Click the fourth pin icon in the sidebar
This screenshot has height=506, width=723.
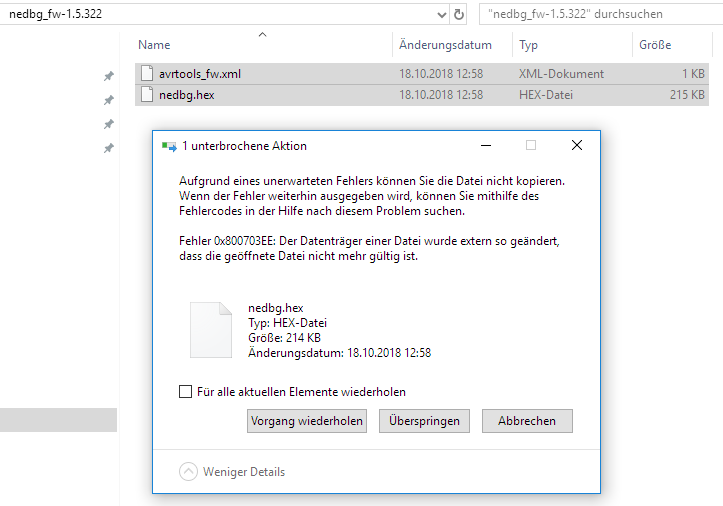(x=108, y=148)
